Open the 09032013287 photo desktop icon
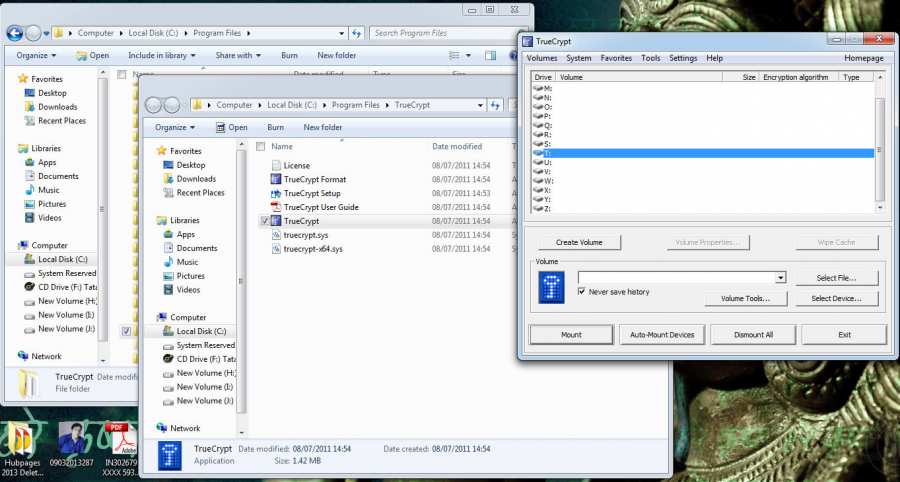Screen dimensions: 900x482 click(x=72, y=440)
